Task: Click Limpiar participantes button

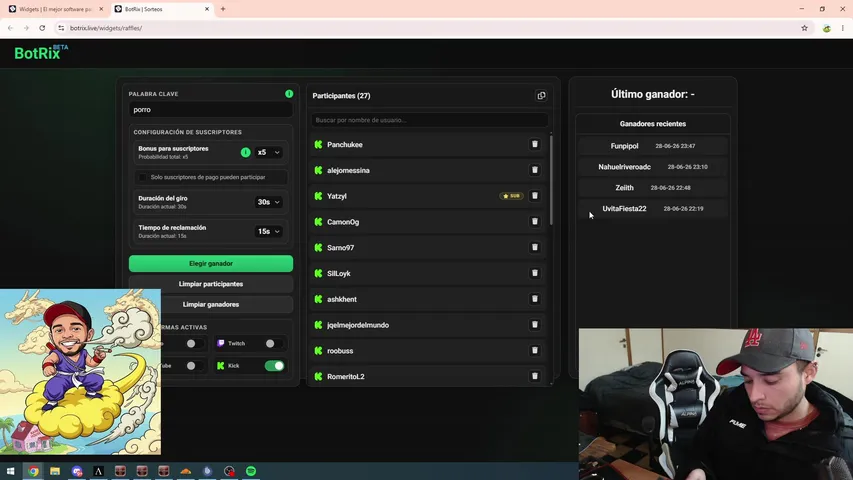Action: tap(211, 284)
